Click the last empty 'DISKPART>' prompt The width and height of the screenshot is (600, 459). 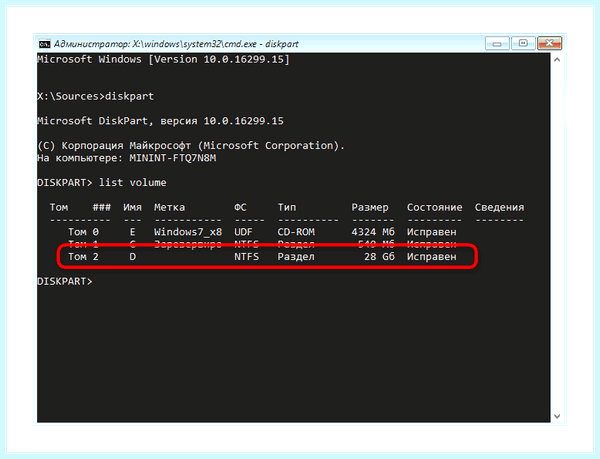pyautogui.click(x=65, y=282)
